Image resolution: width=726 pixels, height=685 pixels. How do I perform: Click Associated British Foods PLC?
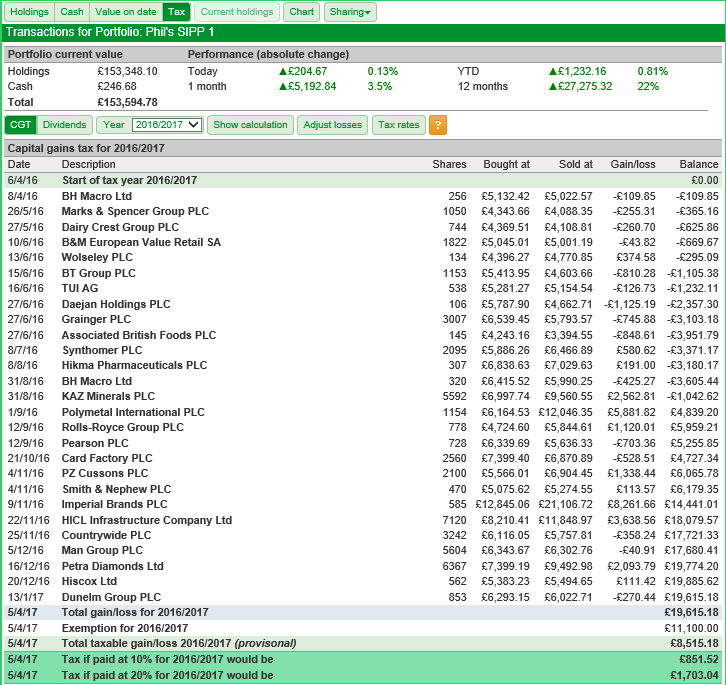pyautogui.click(x=139, y=335)
